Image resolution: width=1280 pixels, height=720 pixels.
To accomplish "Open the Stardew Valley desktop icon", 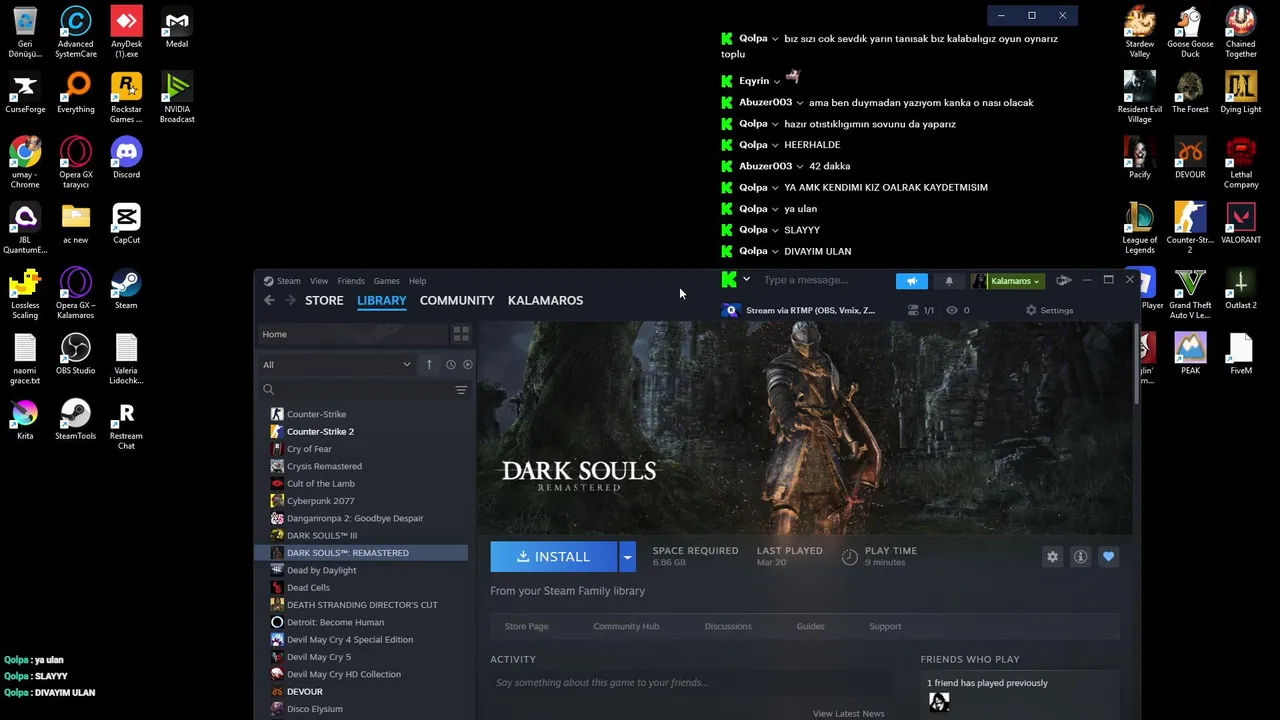I will pos(1140,32).
